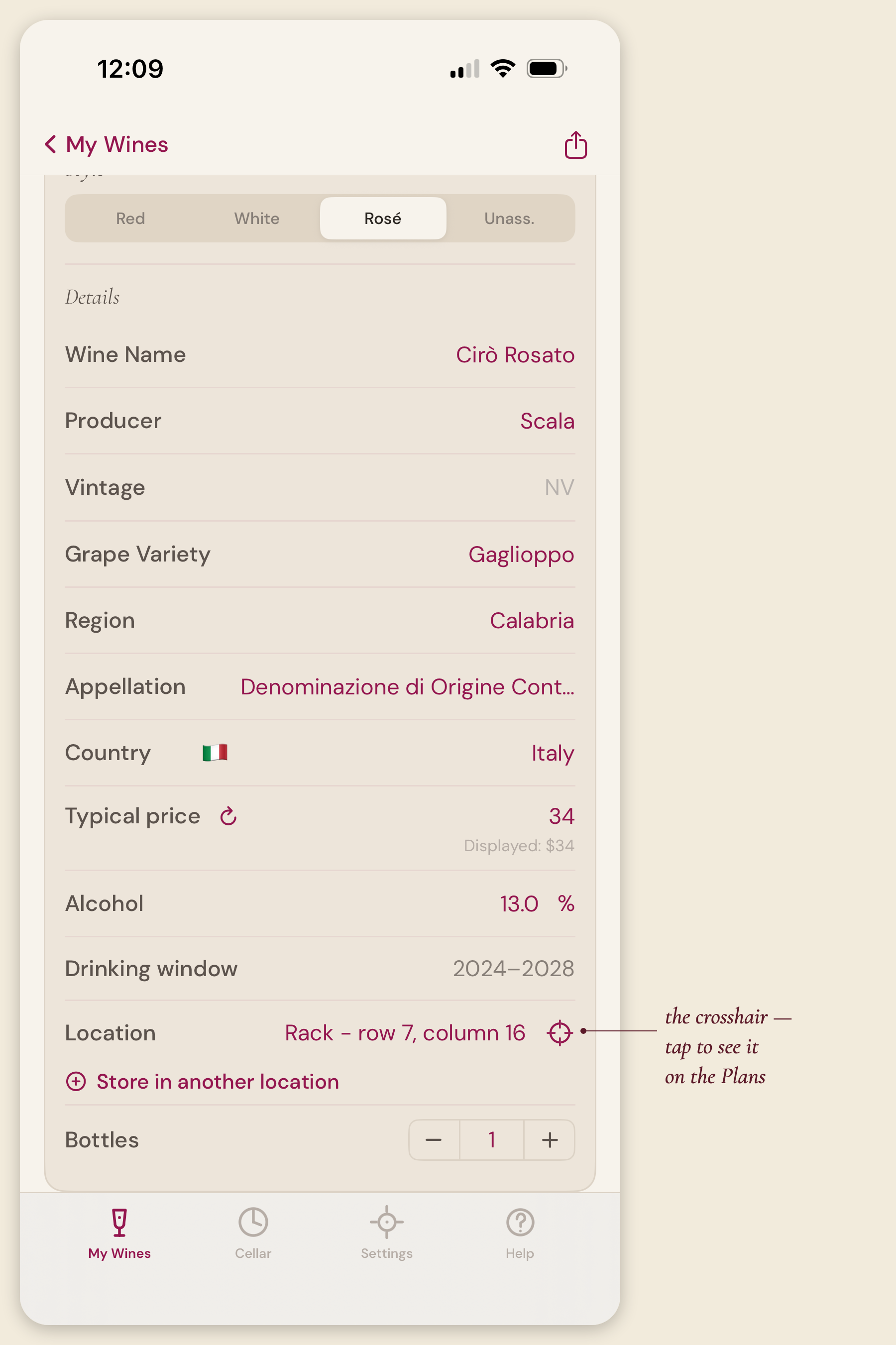Image resolution: width=896 pixels, height=1345 pixels.
Task: Tap the Details section heading
Action: tap(92, 297)
